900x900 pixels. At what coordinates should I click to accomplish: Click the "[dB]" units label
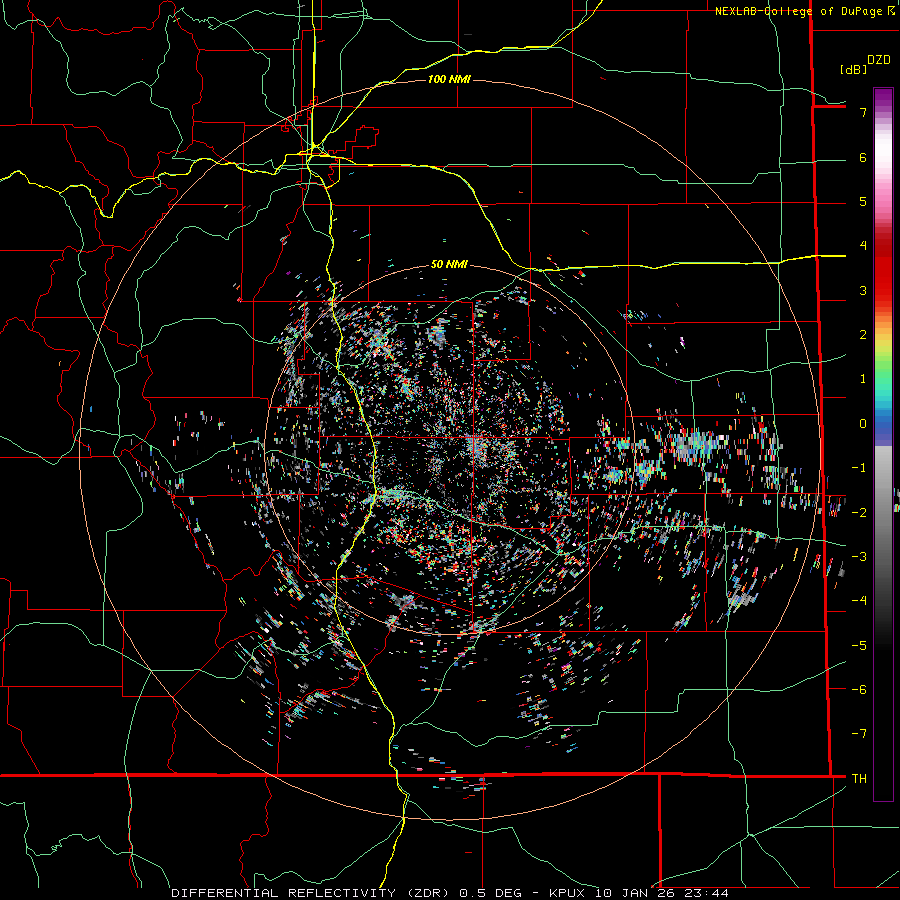854,69
